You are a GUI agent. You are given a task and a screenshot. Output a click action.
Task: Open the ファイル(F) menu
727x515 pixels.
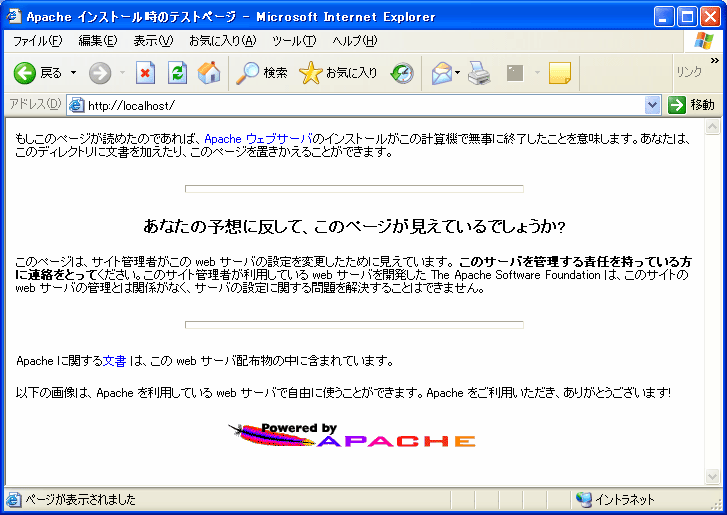click(37, 41)
